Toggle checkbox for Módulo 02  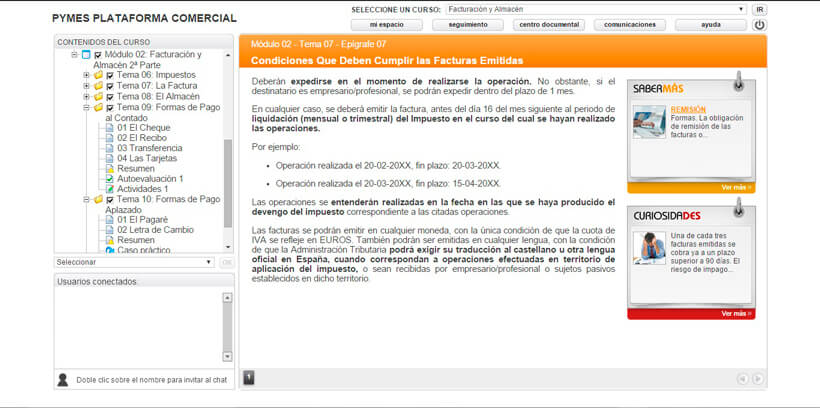point(97,55)
